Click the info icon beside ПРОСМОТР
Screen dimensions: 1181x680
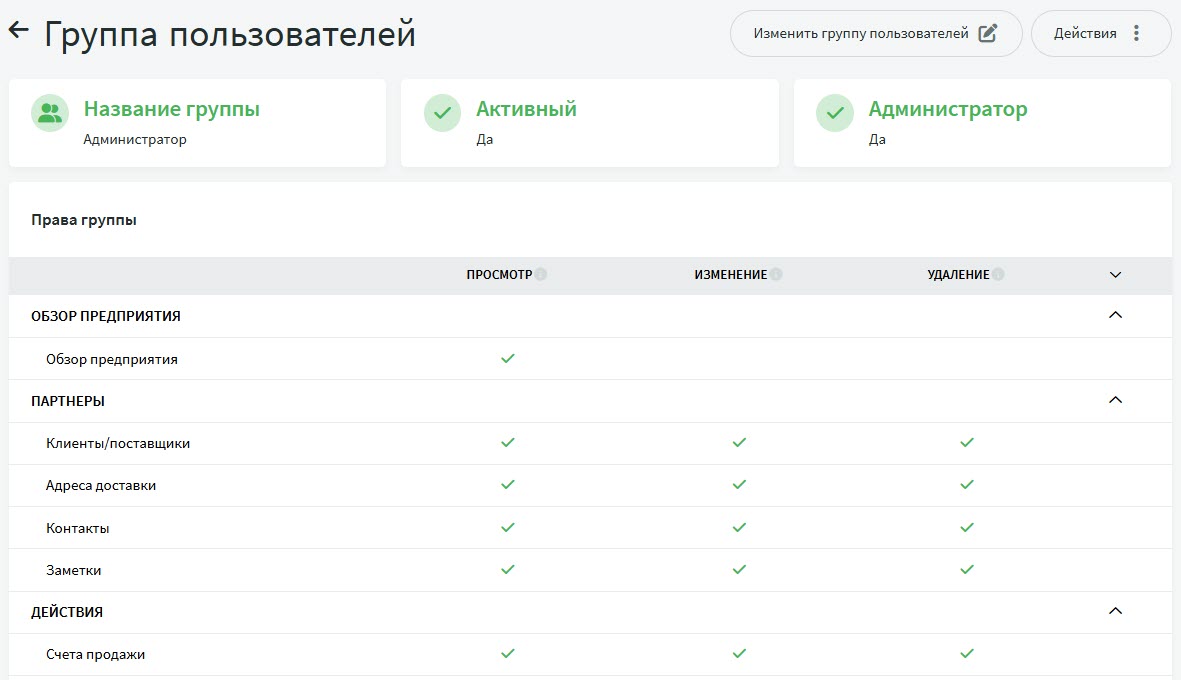click(x=541, y=275)
